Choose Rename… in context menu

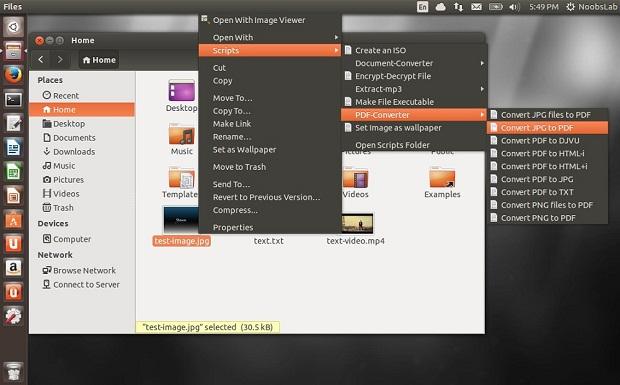point(270,137)
